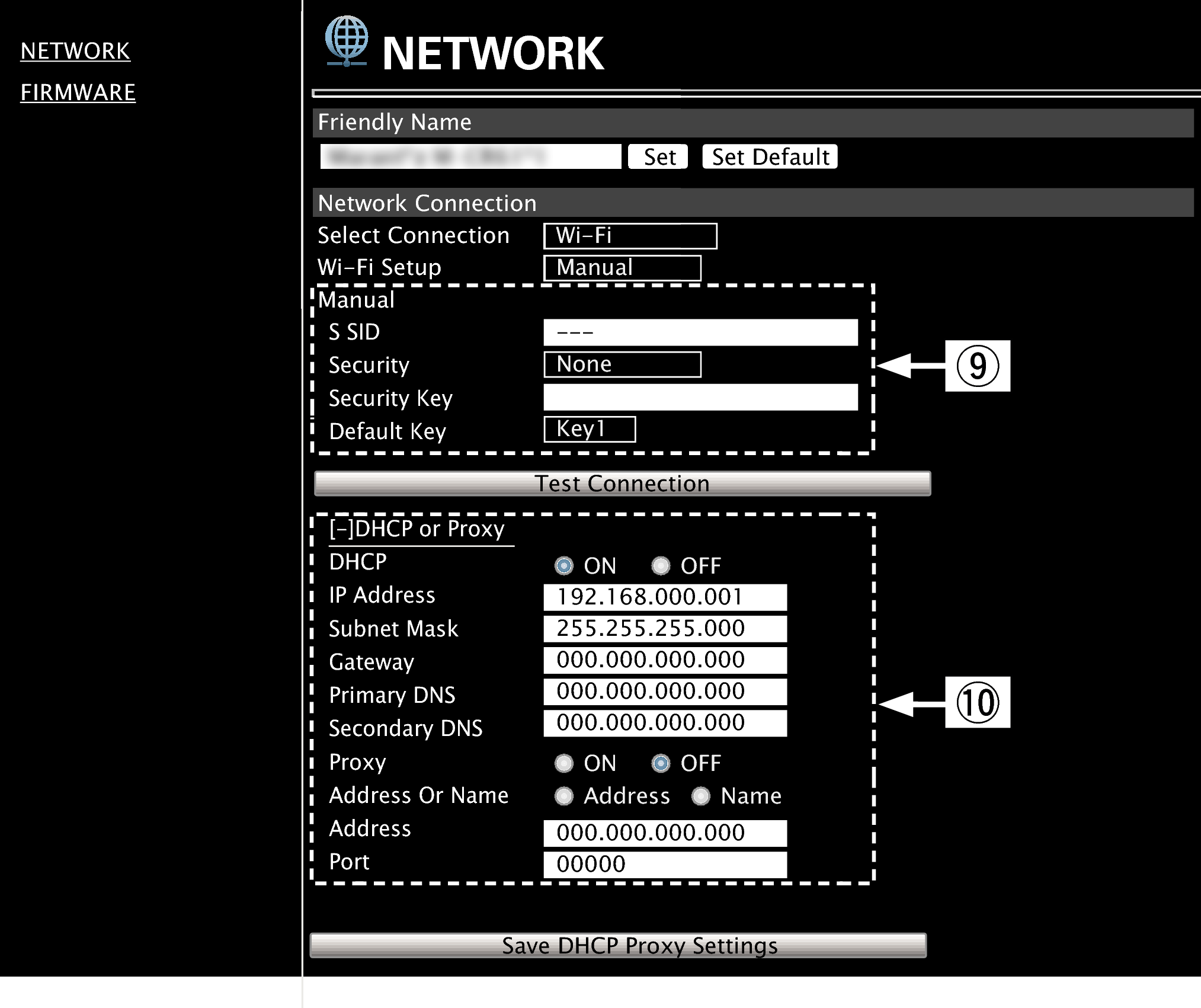Screen dimensions: 1201x1008
Task: Click the S SID text field
Action: (700, 332)
